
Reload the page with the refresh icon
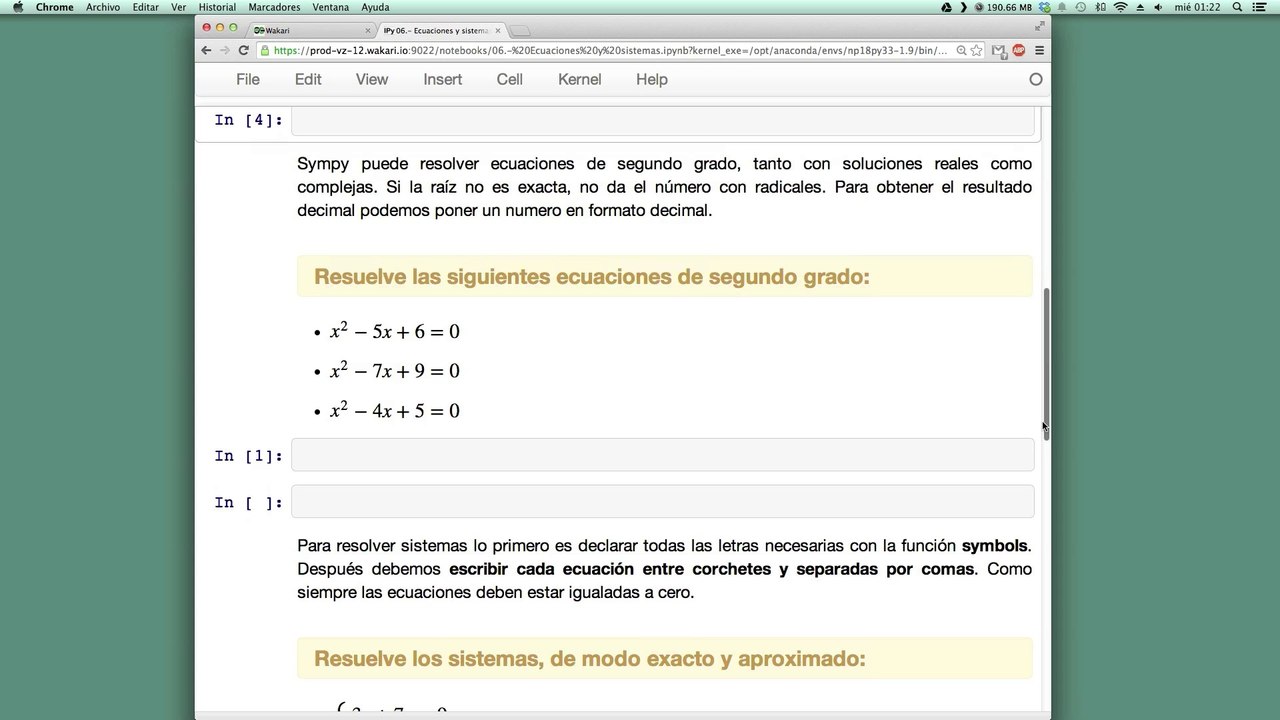(x=243, y=50)
